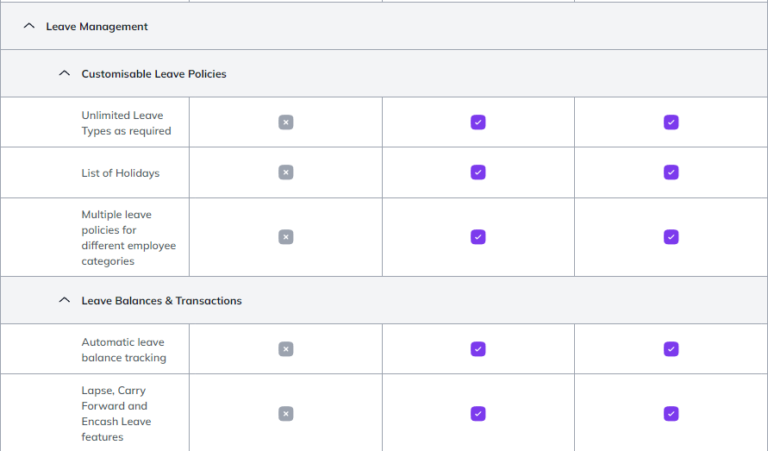Click the Leave Balances & Transactions heading text
The image size is (768, 451).
[161, 300]
